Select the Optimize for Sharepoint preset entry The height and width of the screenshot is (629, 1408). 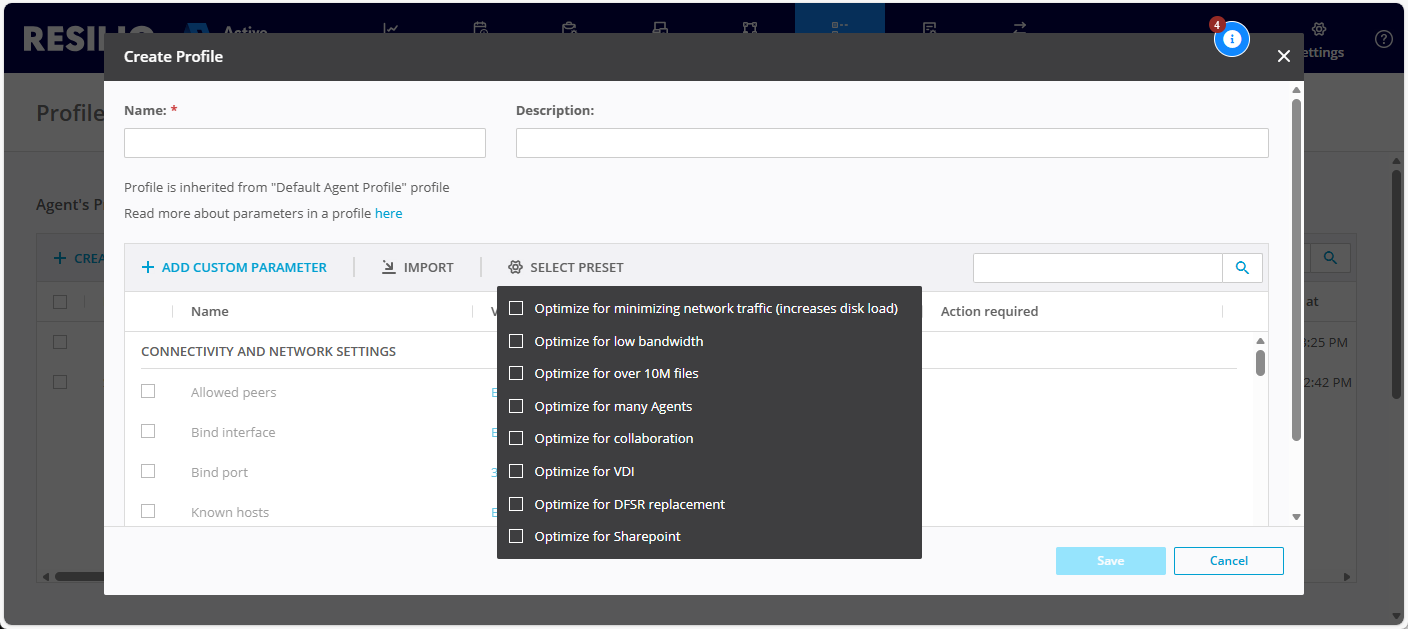tap(607, 537)
